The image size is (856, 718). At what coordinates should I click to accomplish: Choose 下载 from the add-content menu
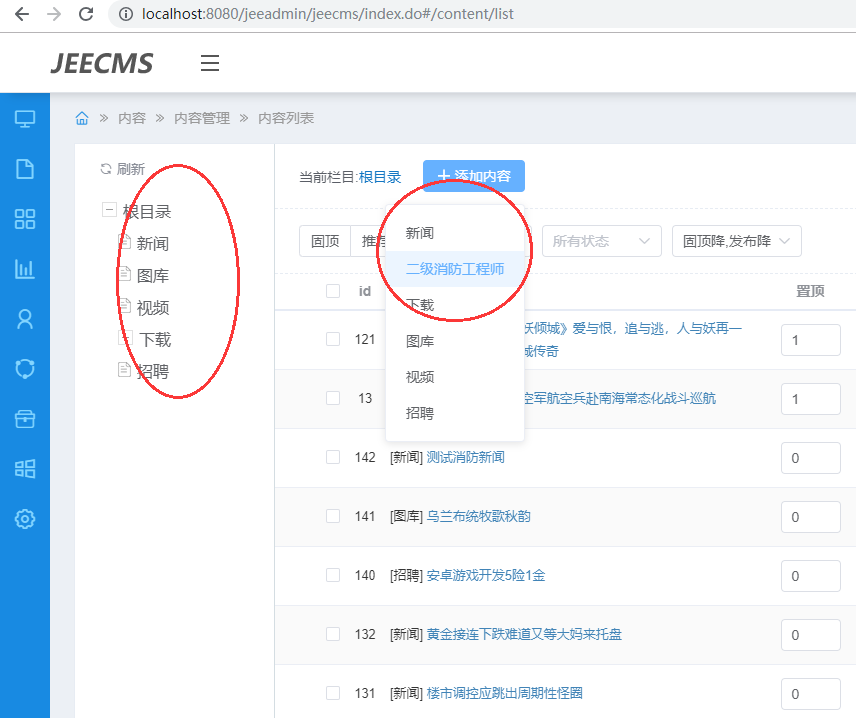[x=455, y=305]
